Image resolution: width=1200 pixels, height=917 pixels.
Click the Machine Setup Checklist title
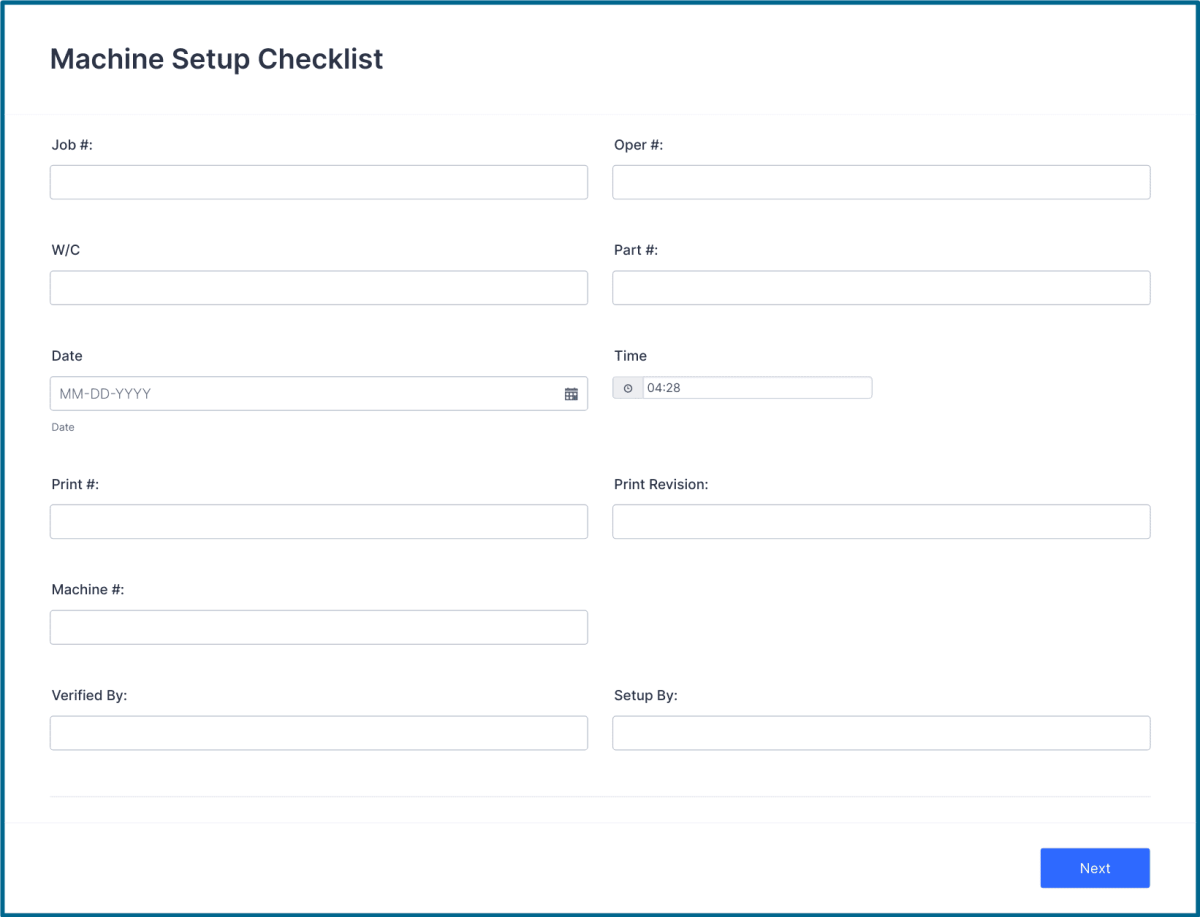[x=216, y=59]
